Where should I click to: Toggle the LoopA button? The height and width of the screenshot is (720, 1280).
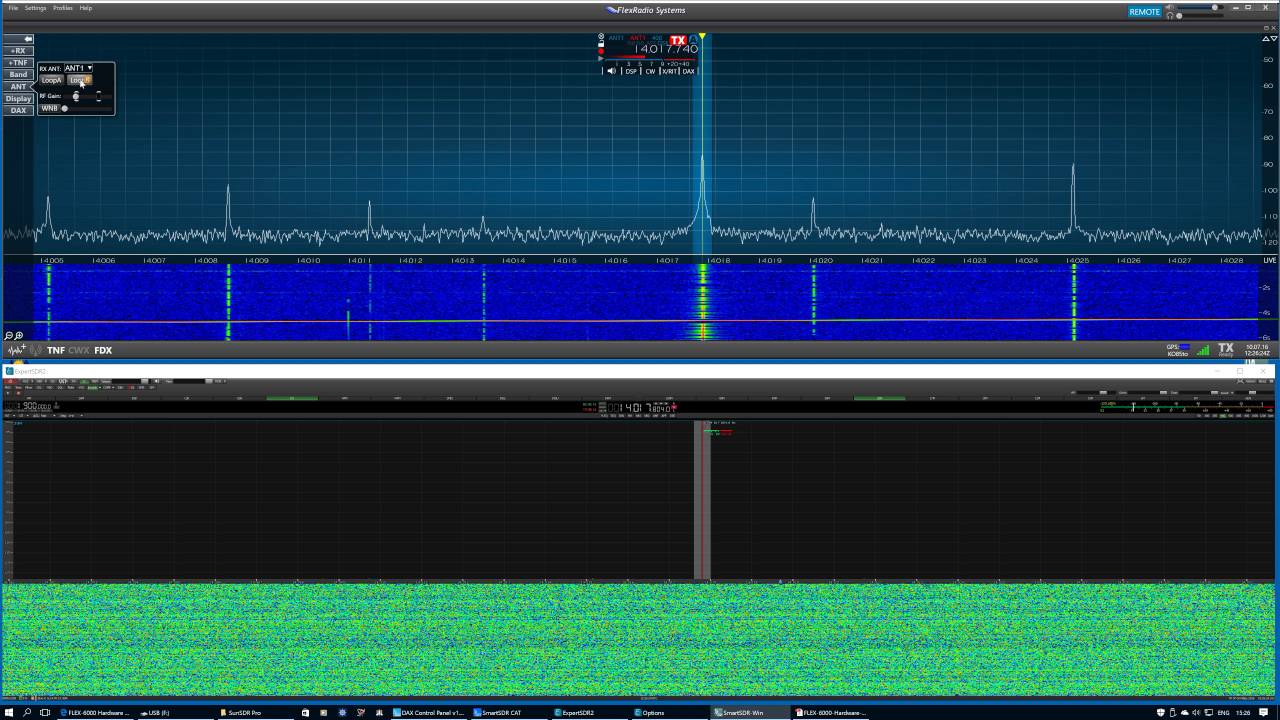51,80
